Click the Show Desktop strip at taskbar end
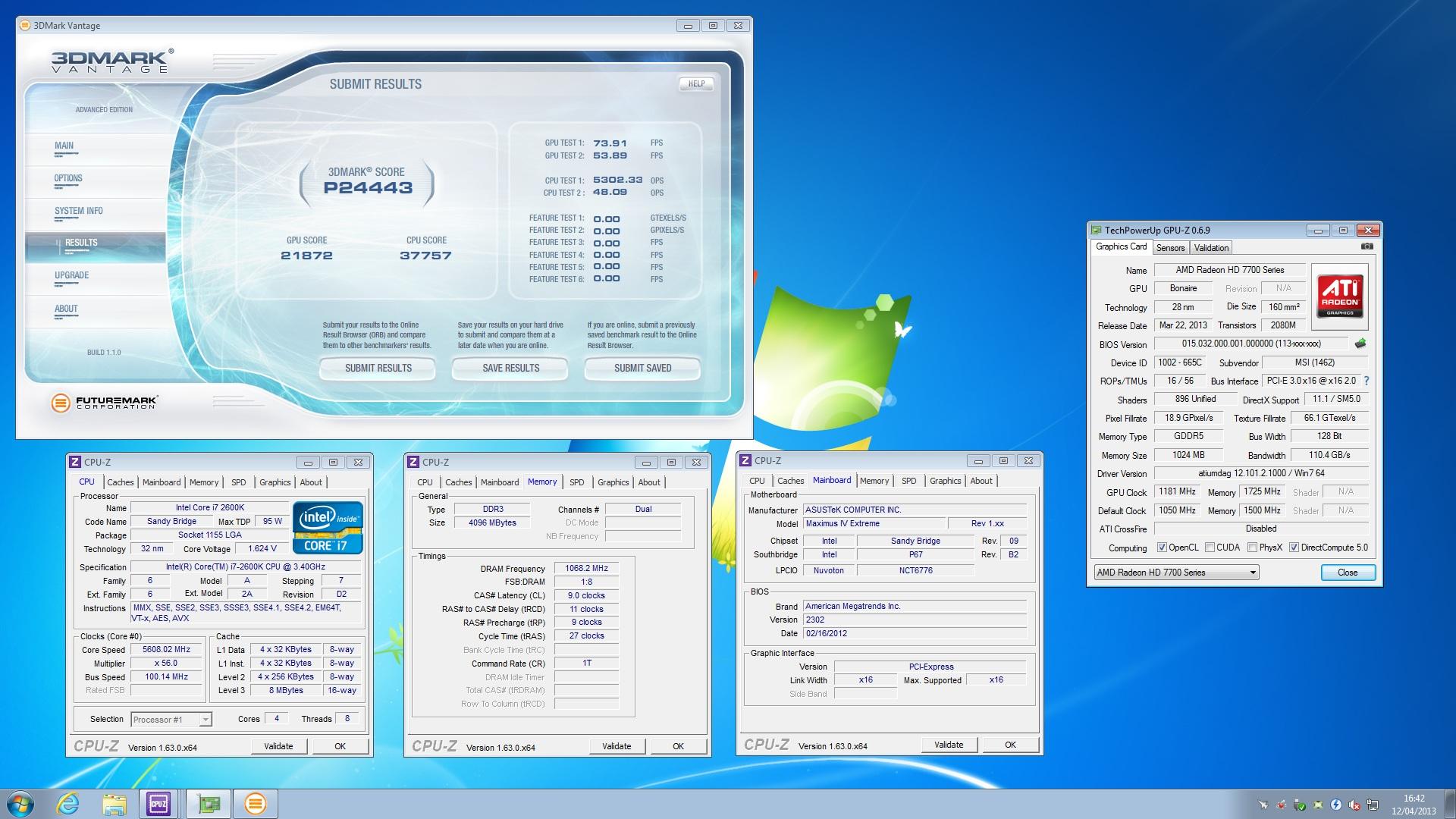 pyautogui.click(x=1450, y=804)
